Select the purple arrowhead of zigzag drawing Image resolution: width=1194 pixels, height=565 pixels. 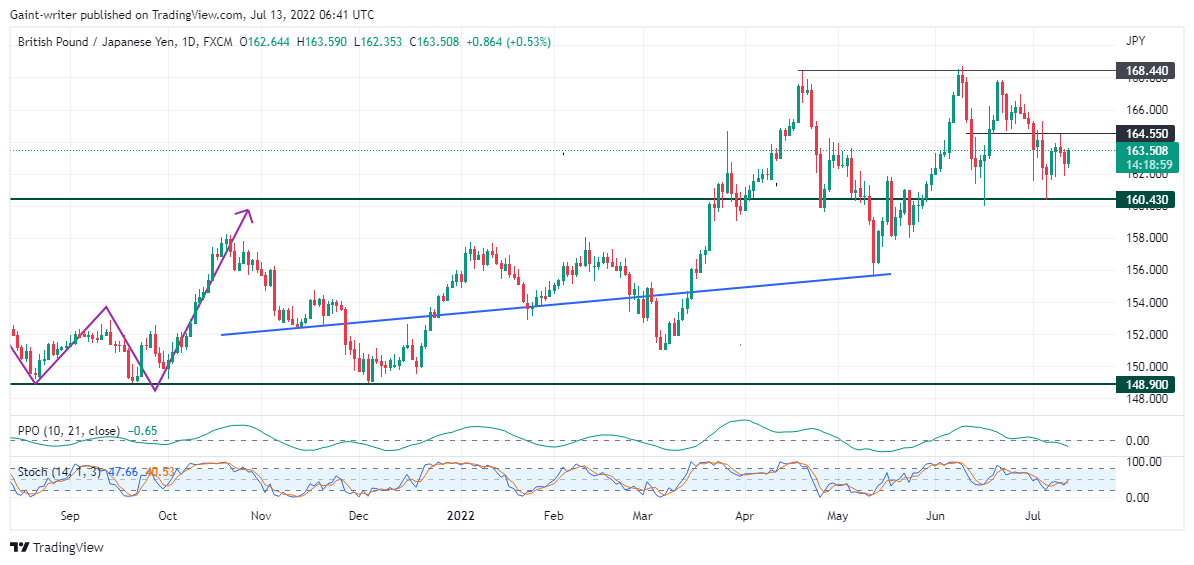pos(245,213)
